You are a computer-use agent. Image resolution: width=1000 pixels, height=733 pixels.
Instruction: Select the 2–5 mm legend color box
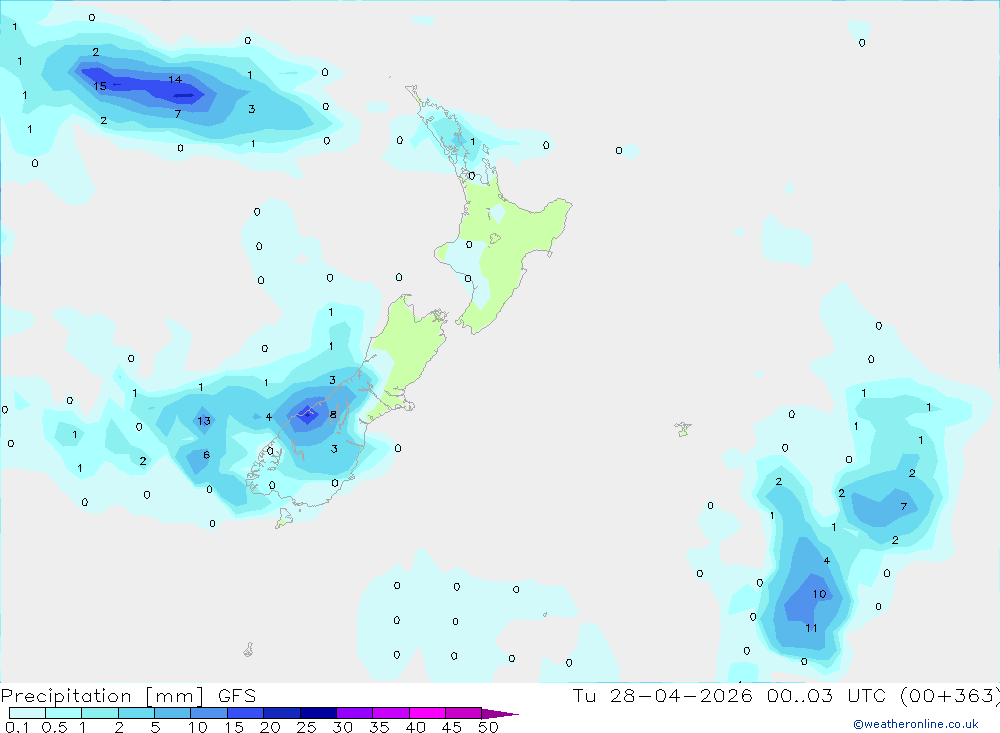click(136, 713)
